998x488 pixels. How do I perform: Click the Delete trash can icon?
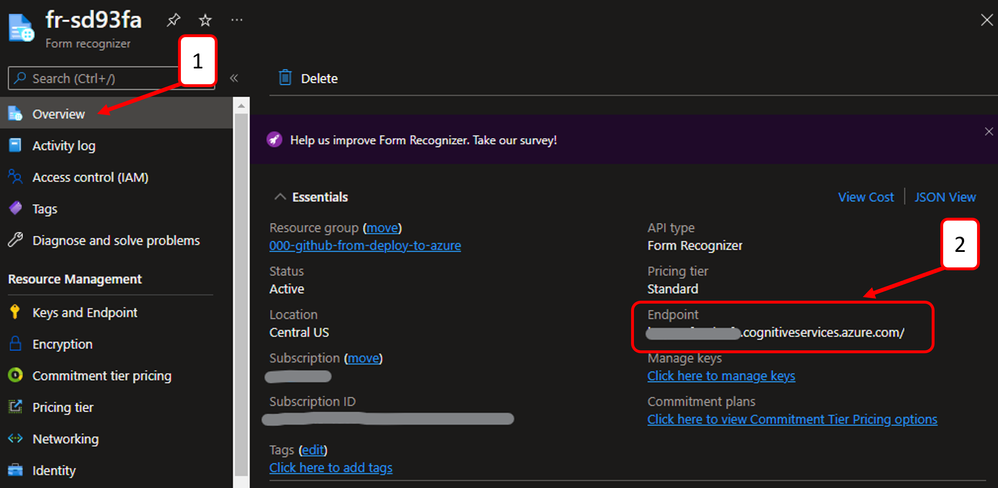click(x=285, y=78)
